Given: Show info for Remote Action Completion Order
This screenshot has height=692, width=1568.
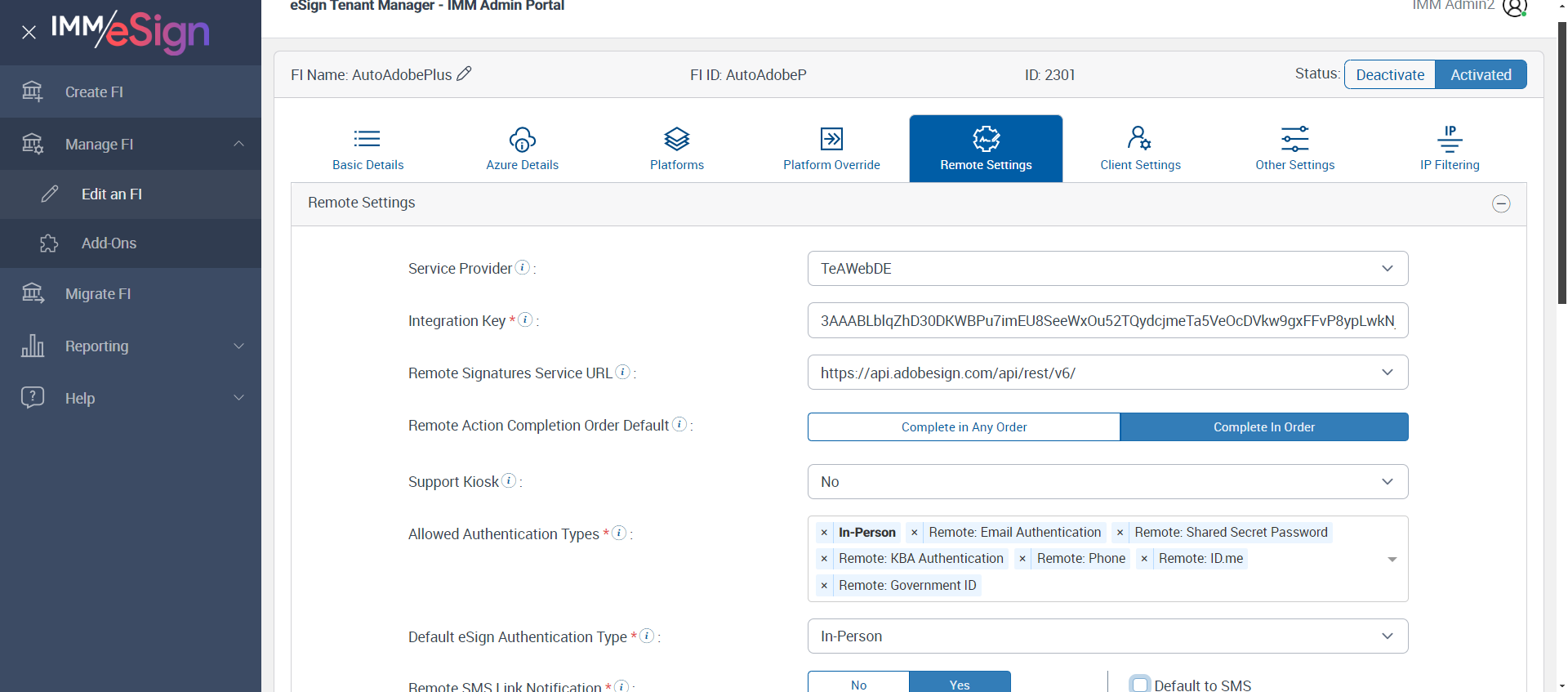Looking at the screenshot, I should coord(679,424).
